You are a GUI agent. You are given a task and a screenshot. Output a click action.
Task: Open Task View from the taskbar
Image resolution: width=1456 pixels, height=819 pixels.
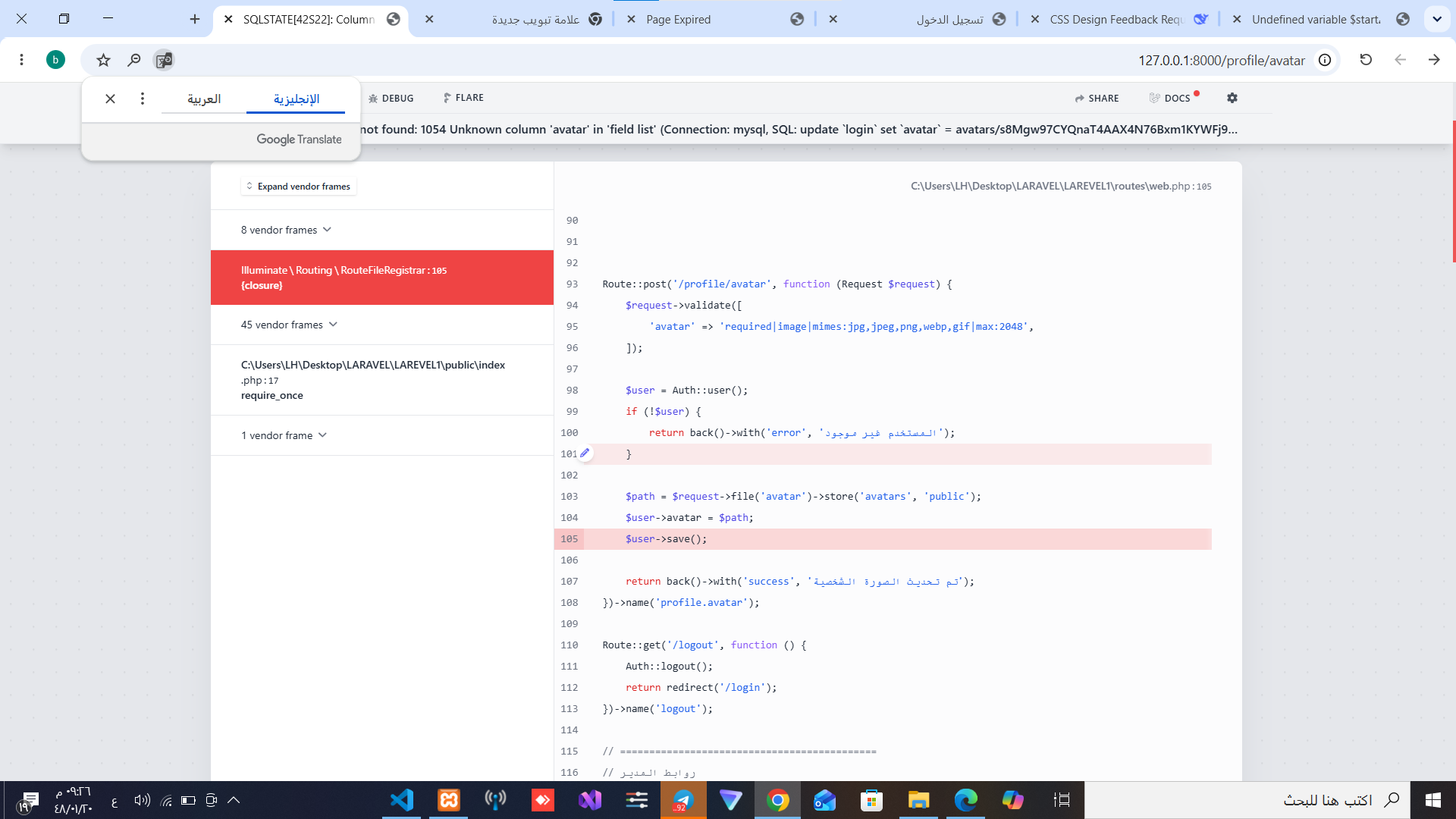1062,800
